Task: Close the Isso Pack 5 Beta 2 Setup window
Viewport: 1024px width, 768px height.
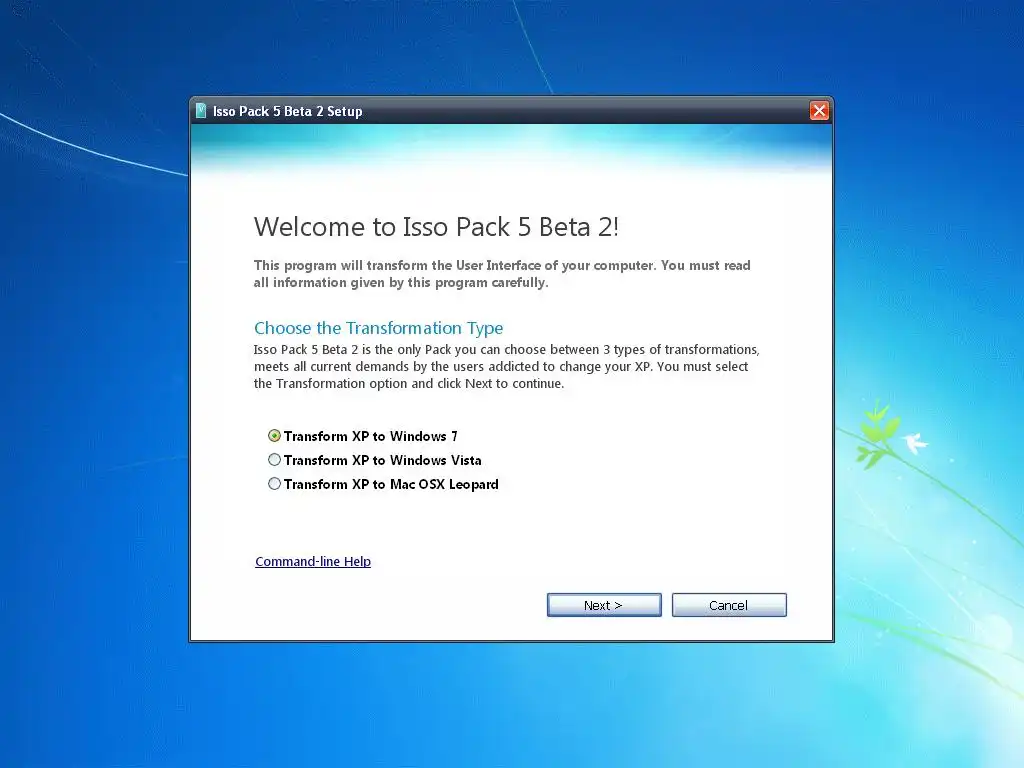Action: tap(819, 110)
